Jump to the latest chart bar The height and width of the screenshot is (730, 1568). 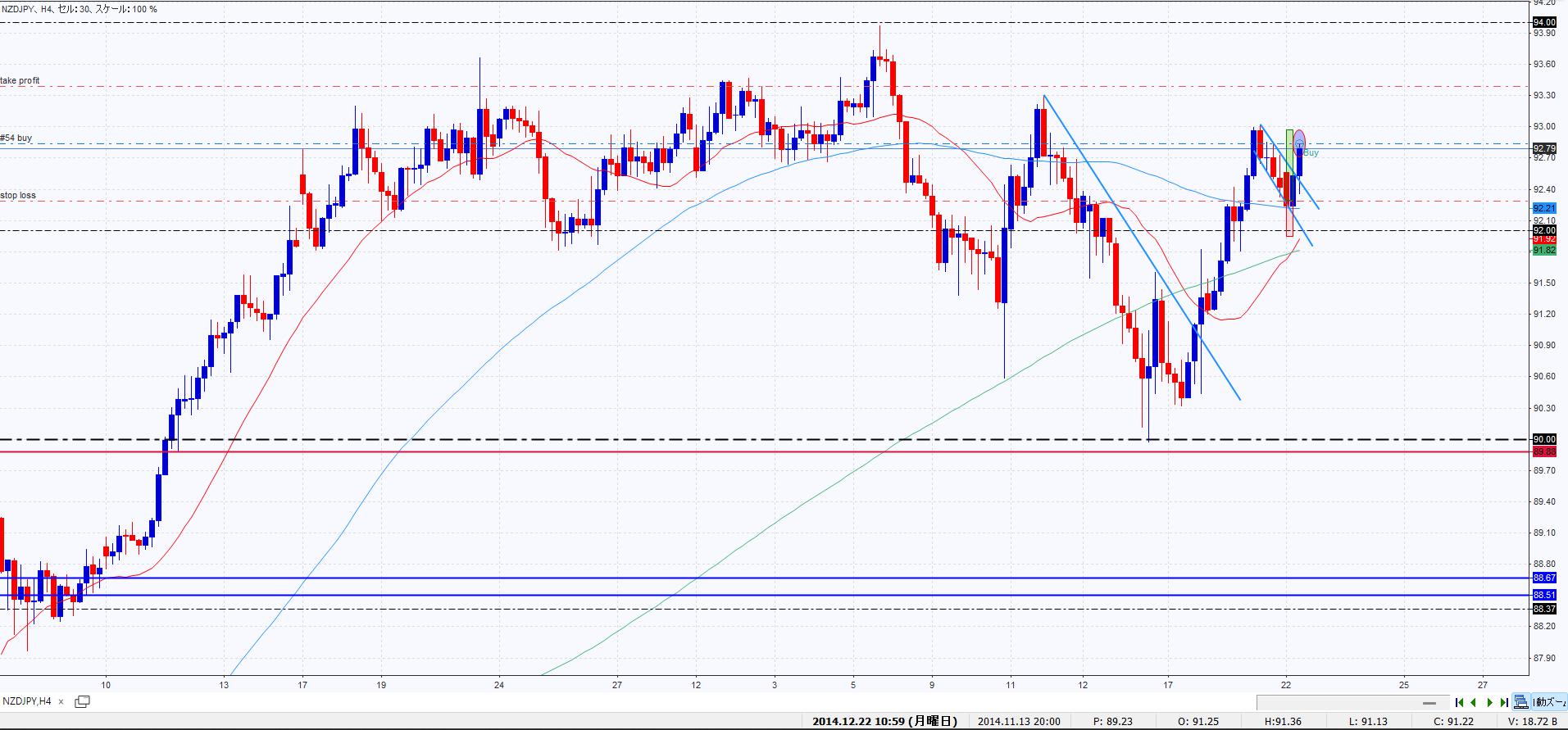pyautogui.click(x=1504, y=702)
